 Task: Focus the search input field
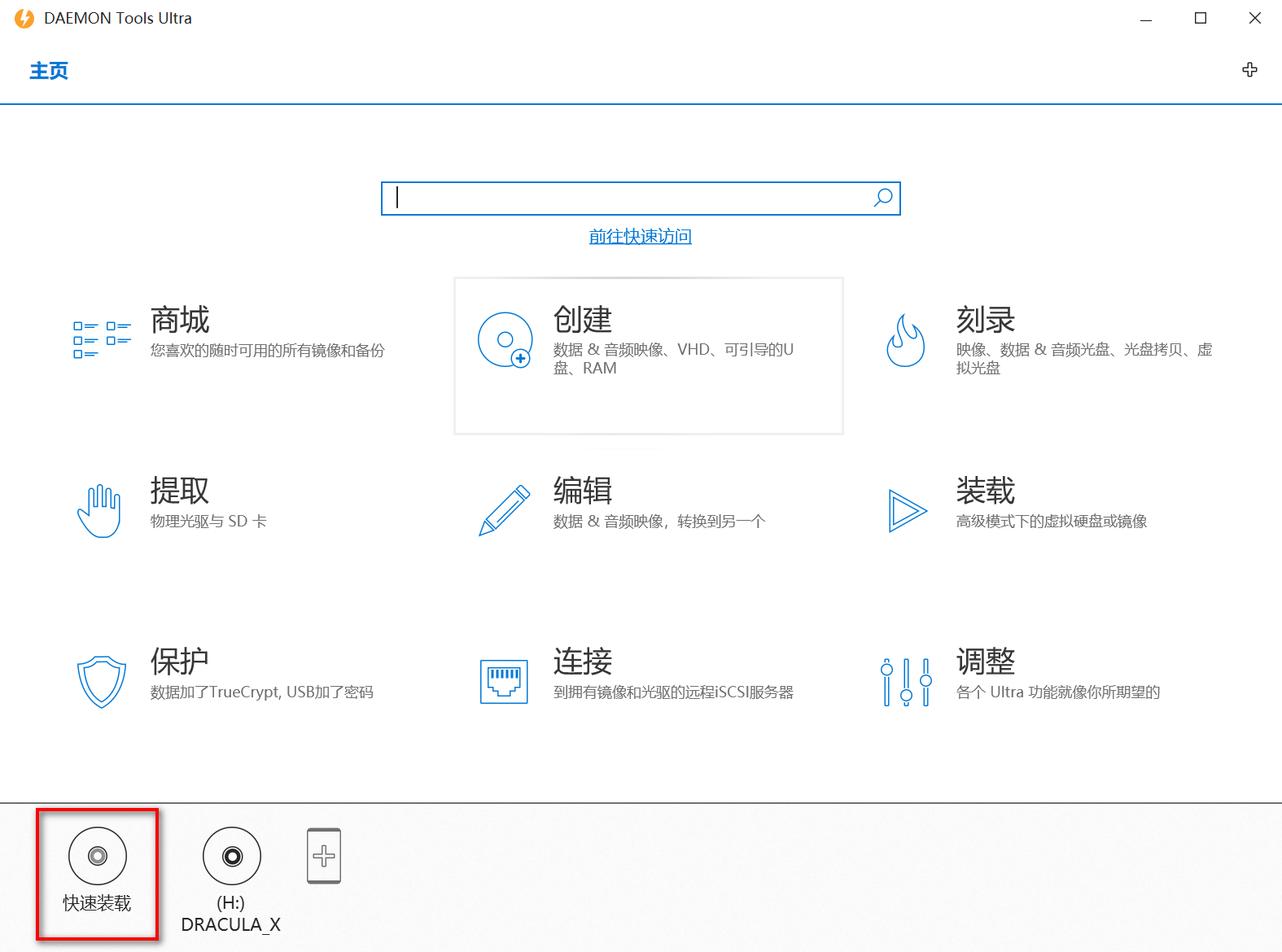[x=627, y=199]
